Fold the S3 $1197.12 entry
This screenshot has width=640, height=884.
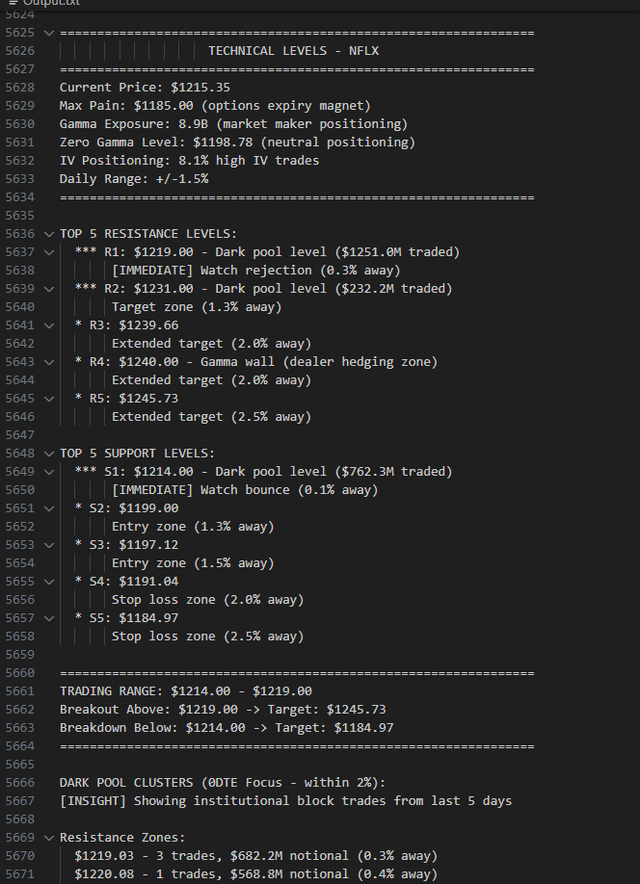pyautogui.click(x=49, y=544)
